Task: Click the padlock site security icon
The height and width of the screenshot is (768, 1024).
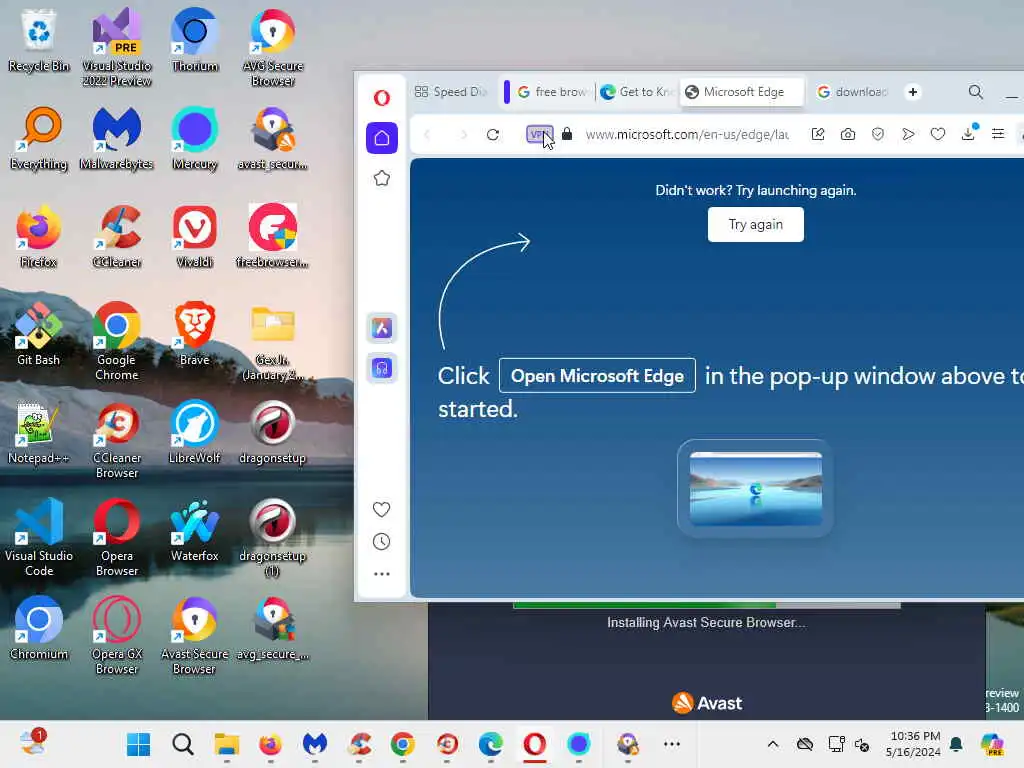Action: click(567, 134)
